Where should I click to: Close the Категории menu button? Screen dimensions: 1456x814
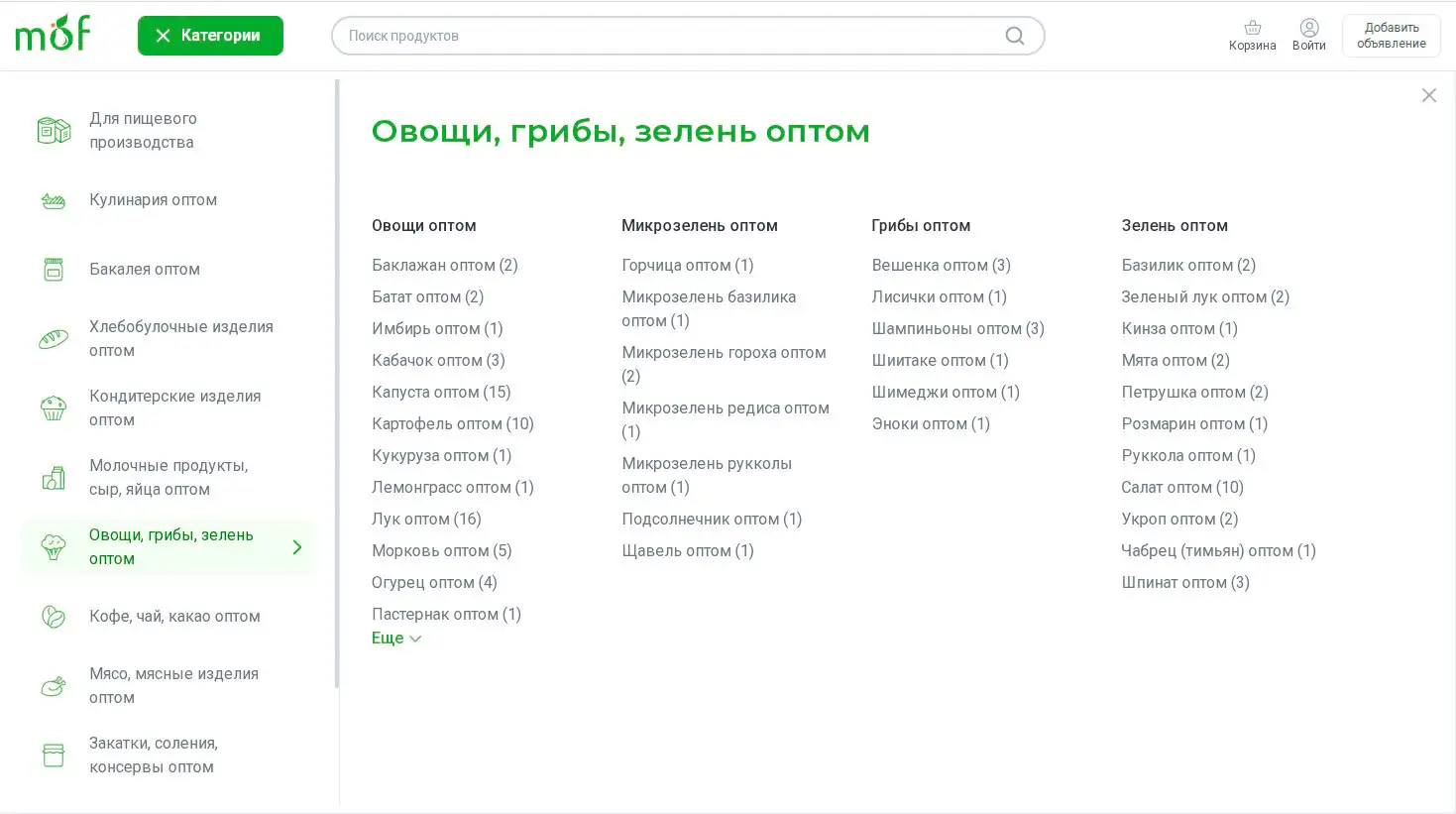click(x=210, y=36)
